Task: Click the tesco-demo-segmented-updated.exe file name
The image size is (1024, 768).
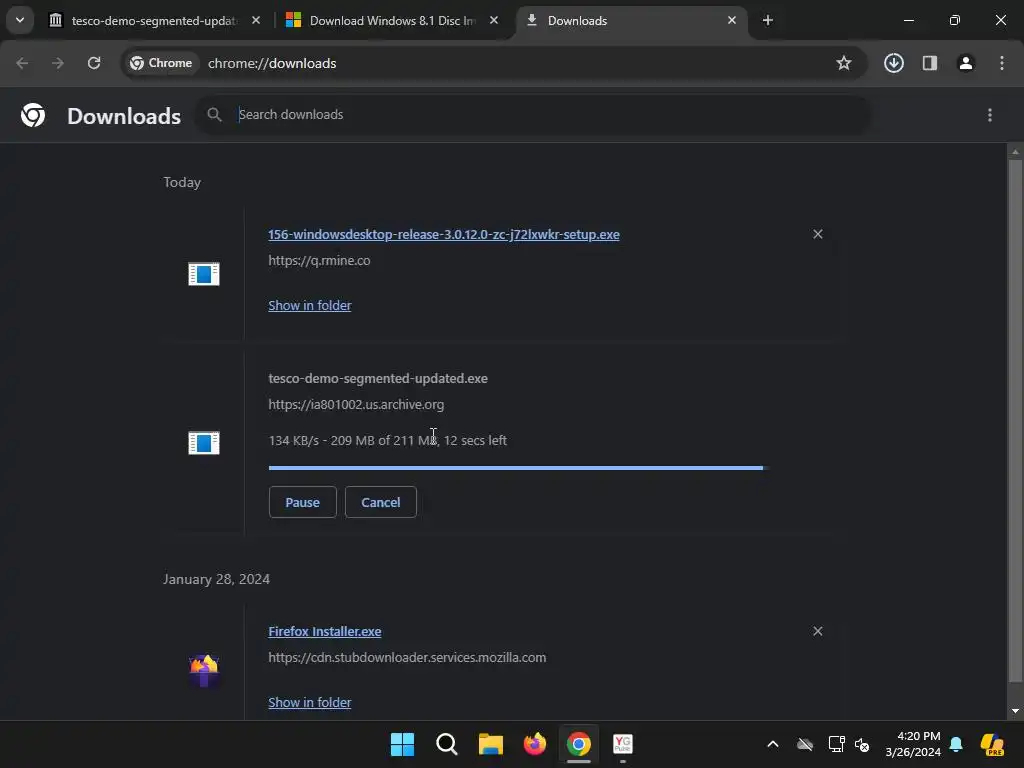Action: point(378,379)
